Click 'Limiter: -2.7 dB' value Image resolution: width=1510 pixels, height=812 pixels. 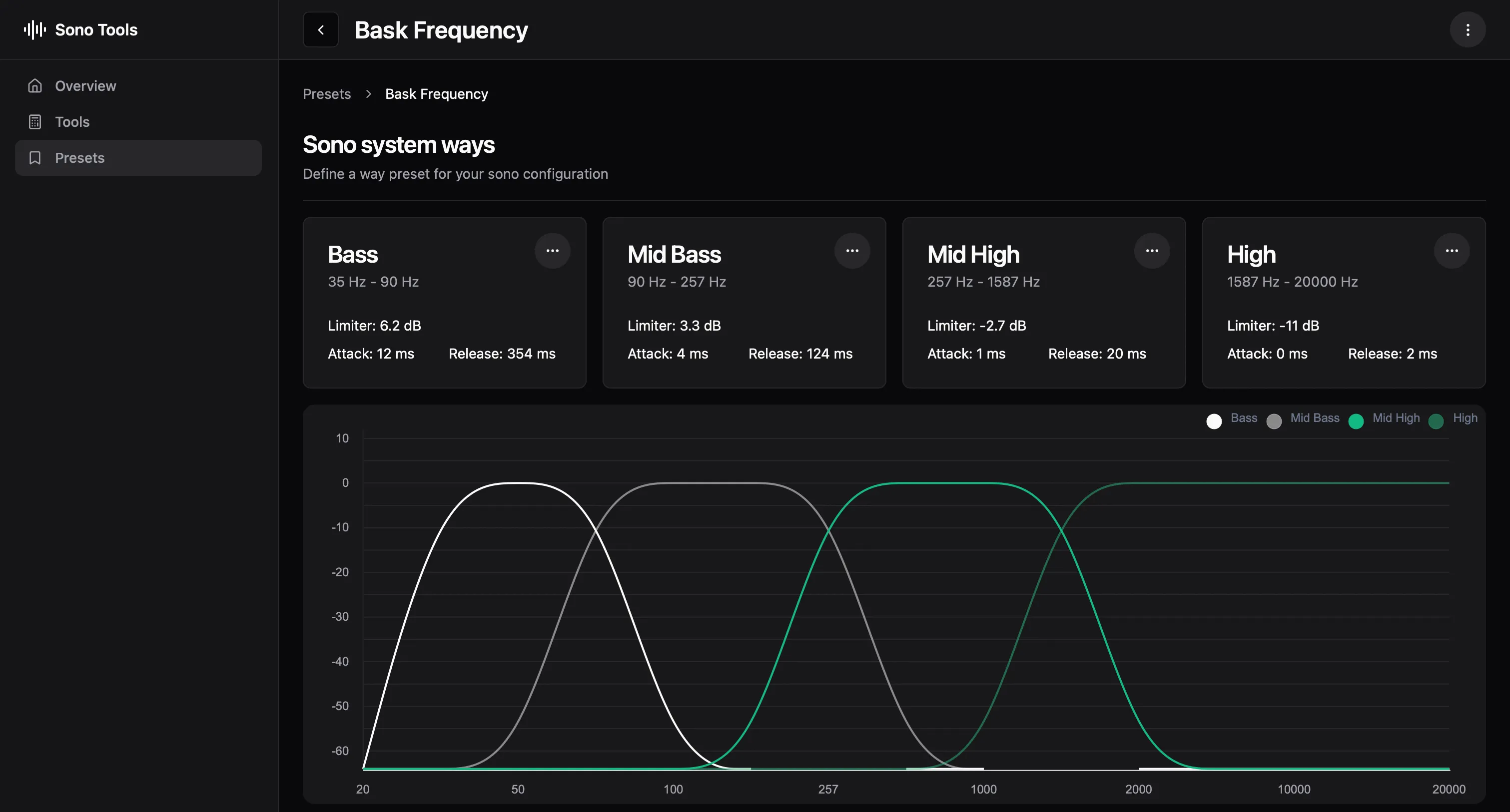pos(976,326)
